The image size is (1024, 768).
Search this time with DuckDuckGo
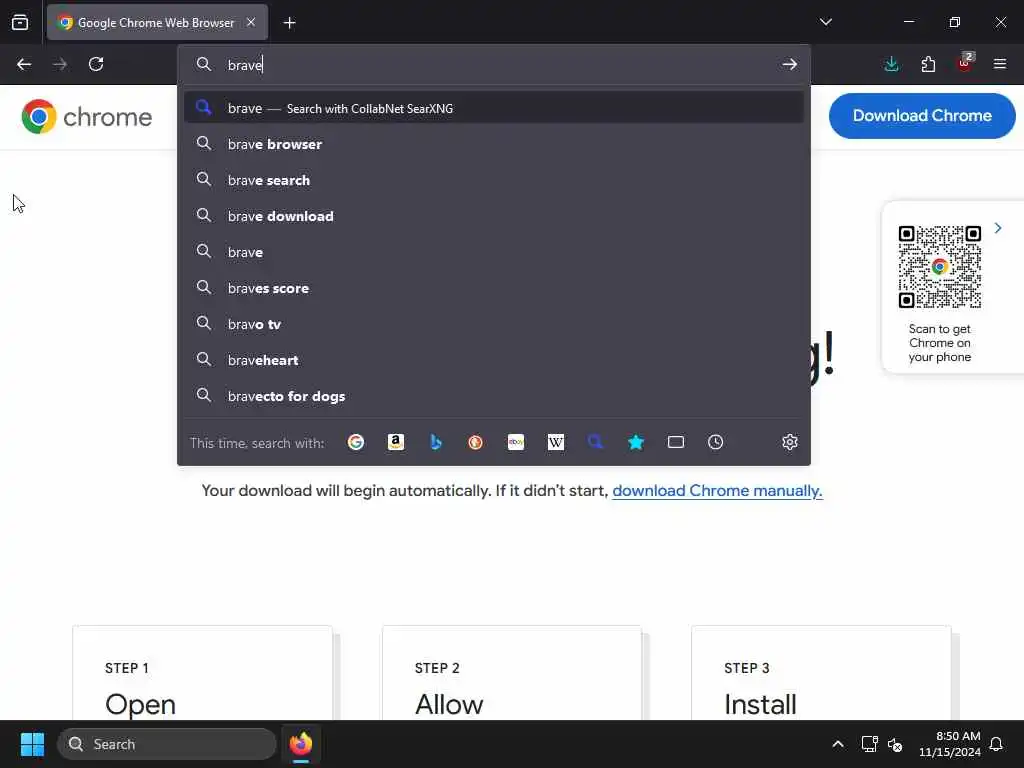[x=475, y=442]
